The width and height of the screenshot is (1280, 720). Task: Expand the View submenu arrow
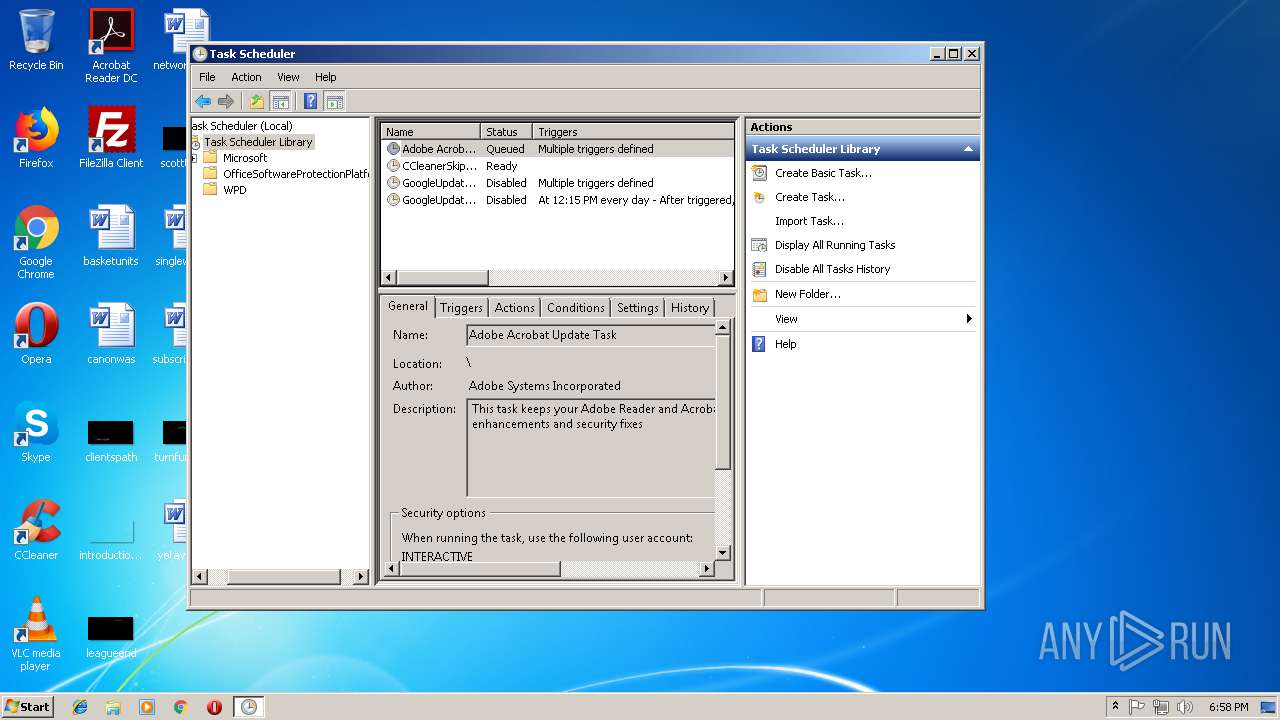pos(968,319)
